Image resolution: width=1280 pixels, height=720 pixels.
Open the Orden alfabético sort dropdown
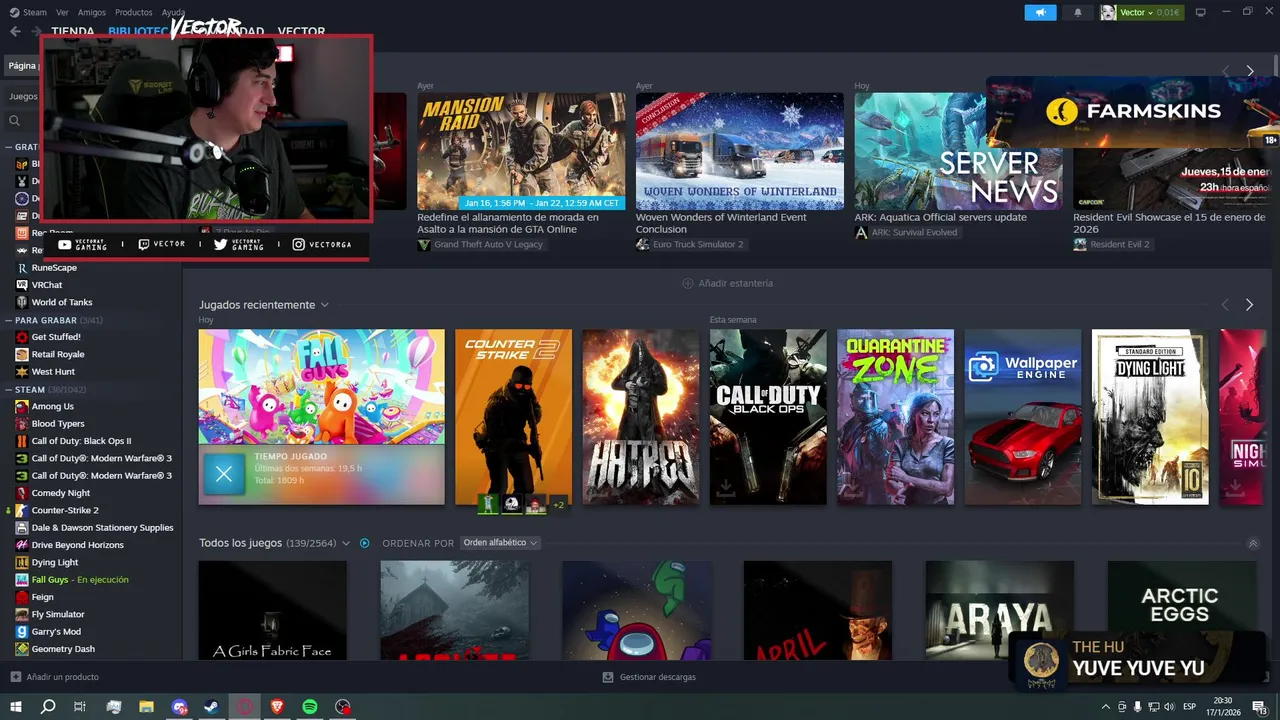500,543
